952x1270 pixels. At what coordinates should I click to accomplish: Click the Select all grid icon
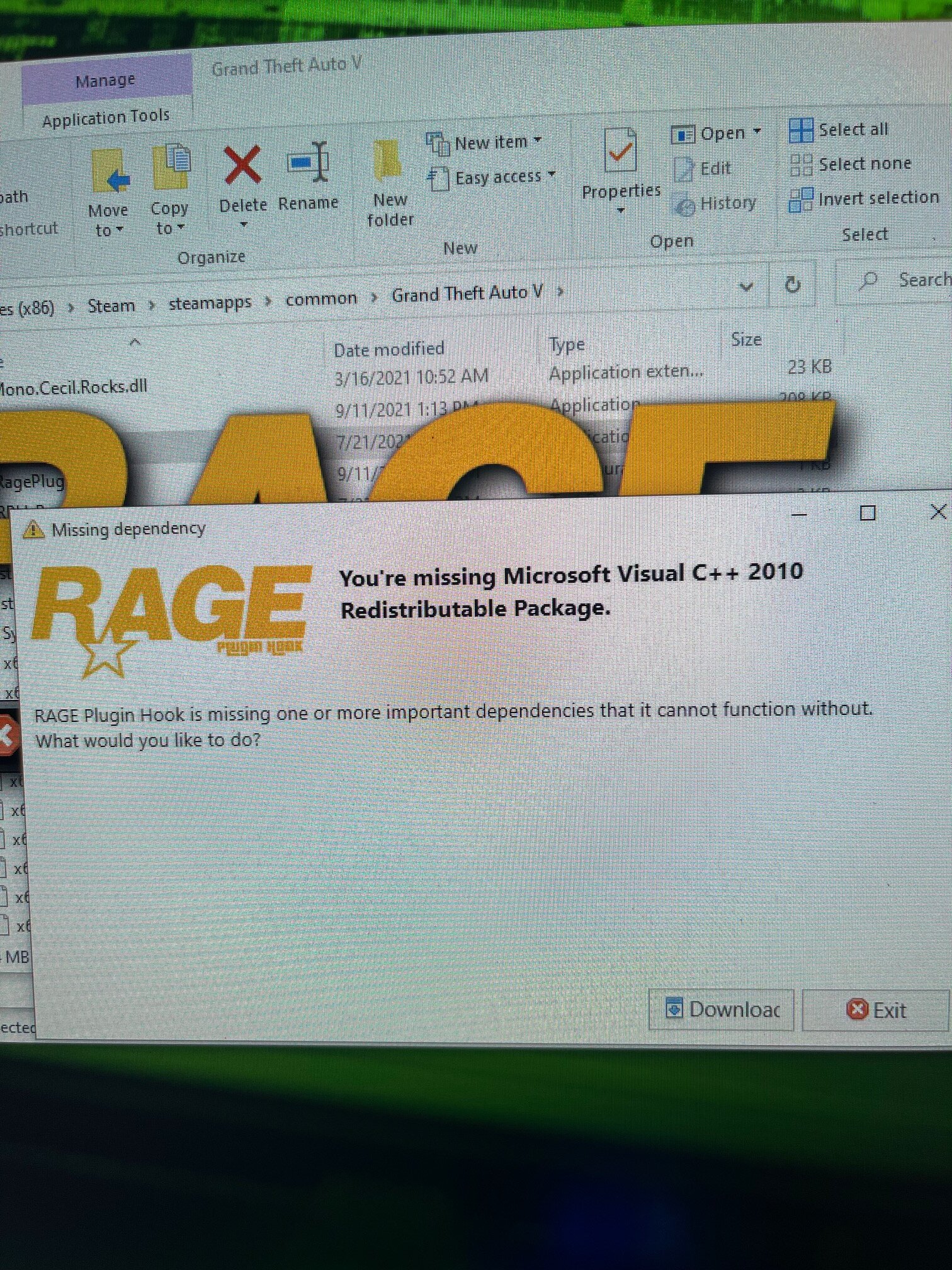[x=800, y=130]
